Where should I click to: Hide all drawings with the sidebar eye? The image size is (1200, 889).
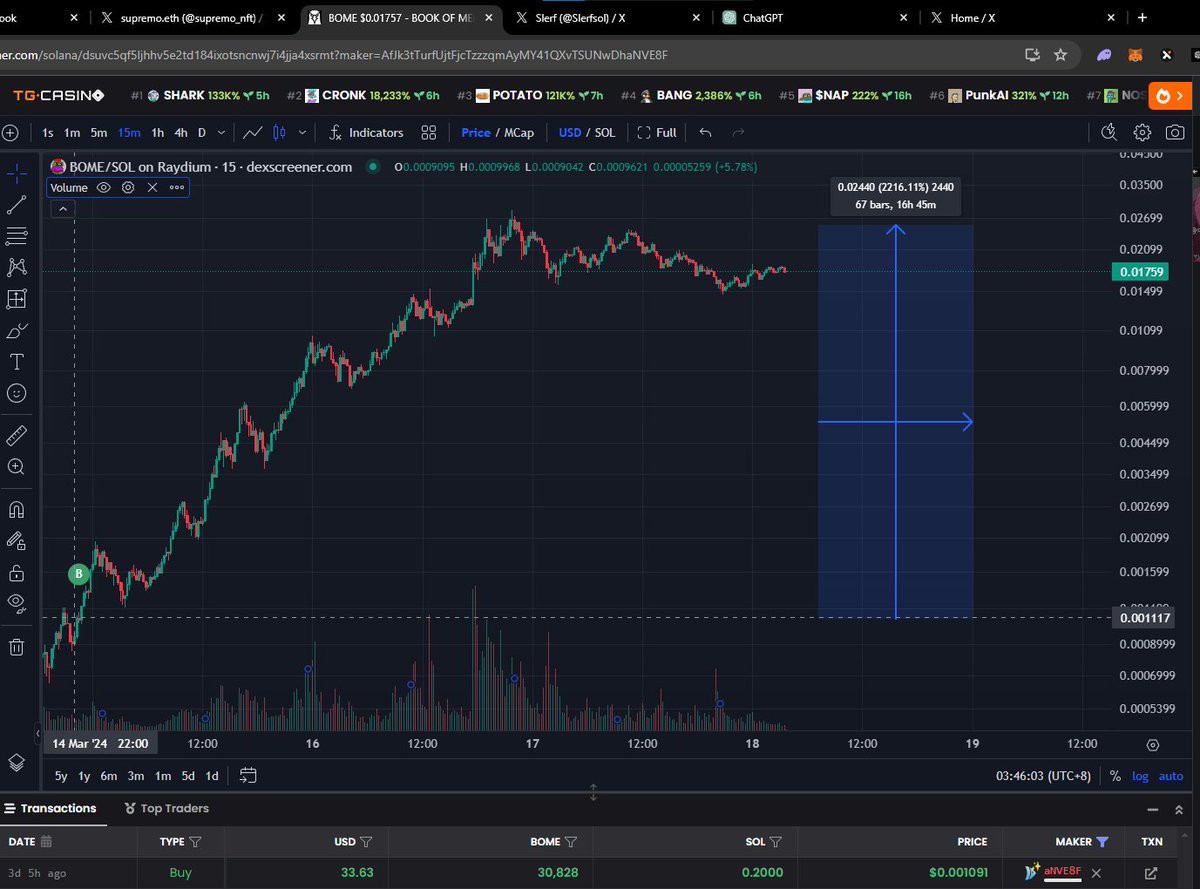coord(16,602)
